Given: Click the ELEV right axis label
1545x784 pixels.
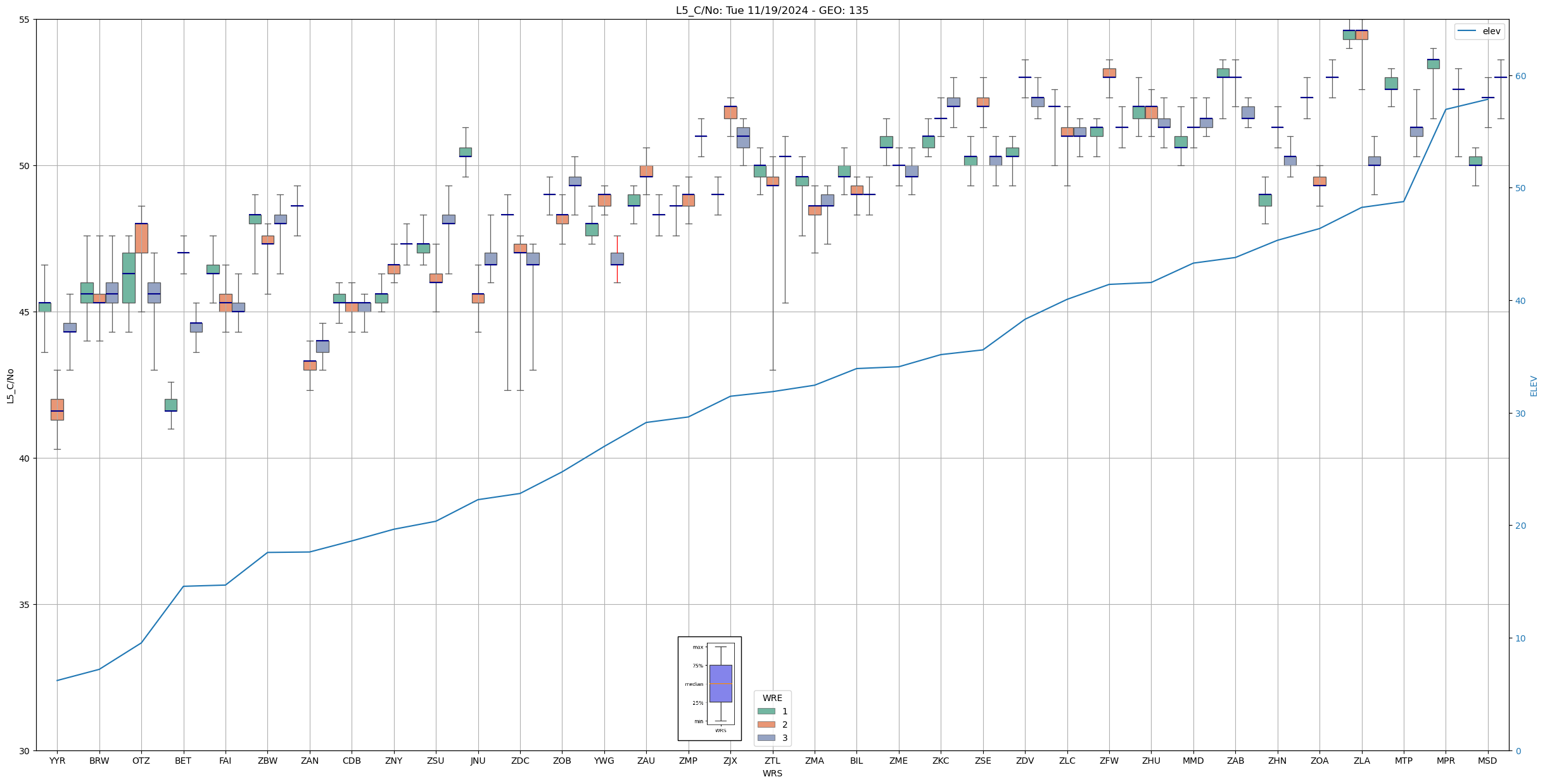Looking at the screenshot, I should 1534,386.
